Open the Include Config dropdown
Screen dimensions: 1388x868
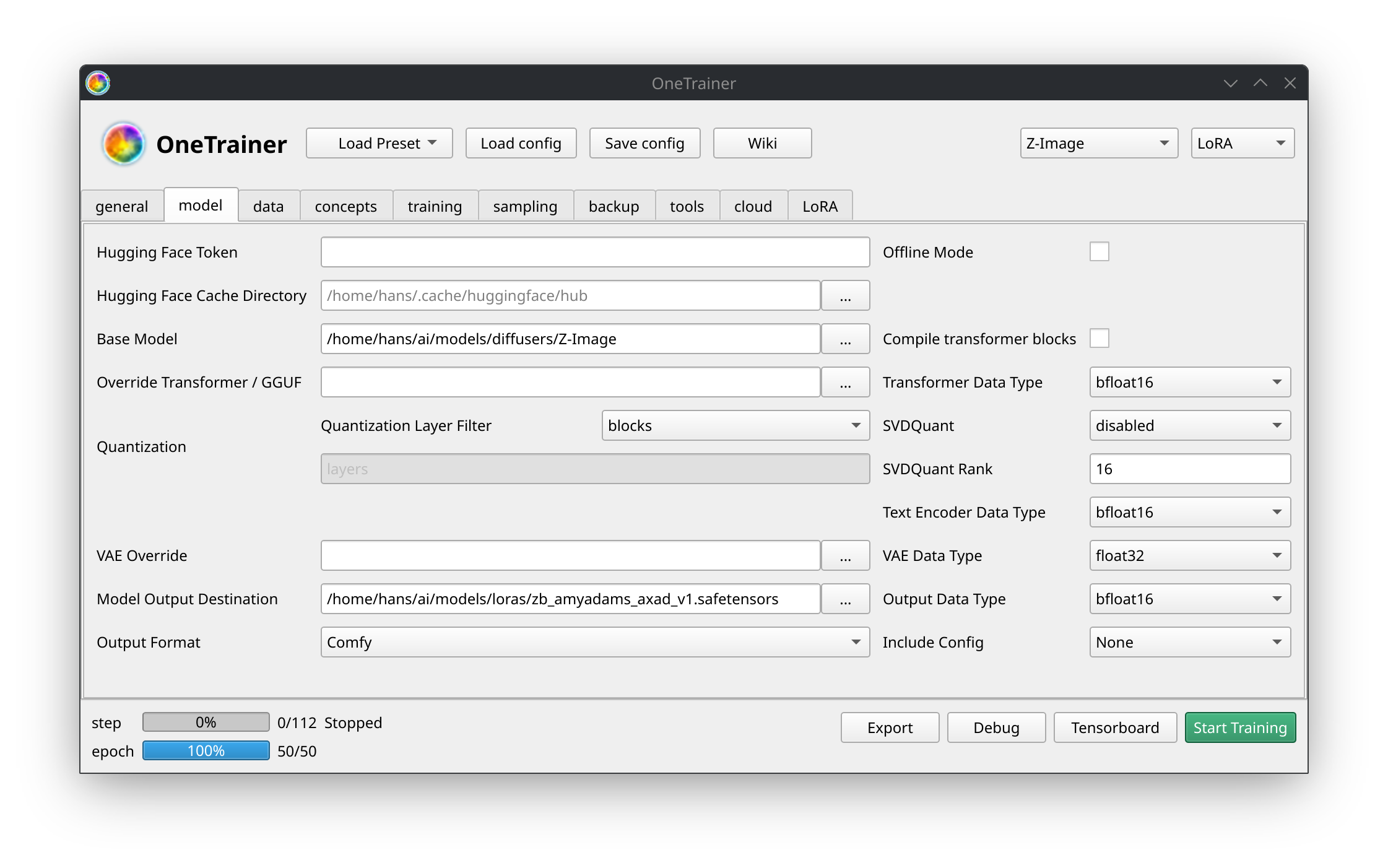pyautogui.click(x=1190, y=642)
